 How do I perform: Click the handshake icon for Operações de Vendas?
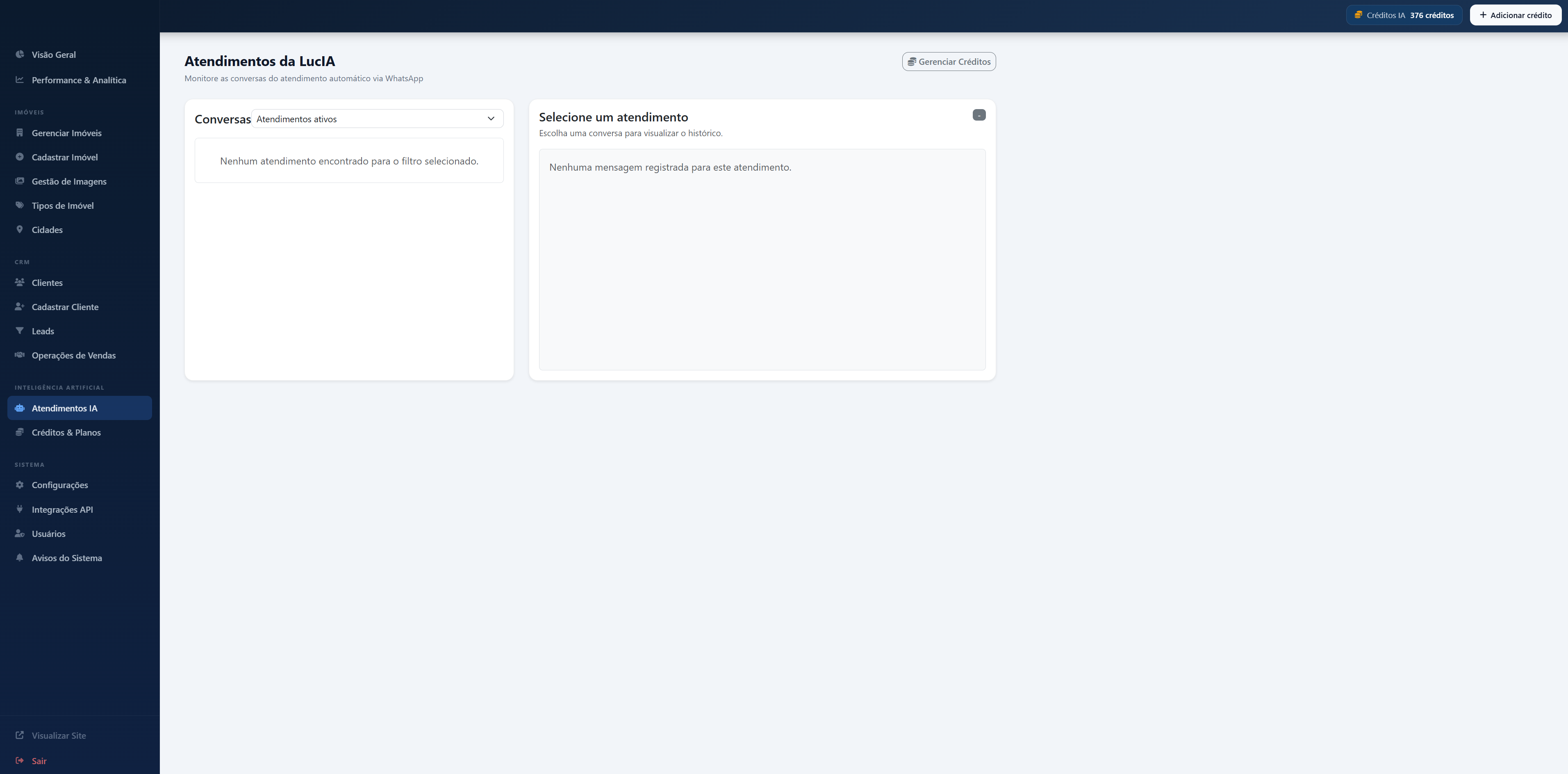click(x=20, y=355)
